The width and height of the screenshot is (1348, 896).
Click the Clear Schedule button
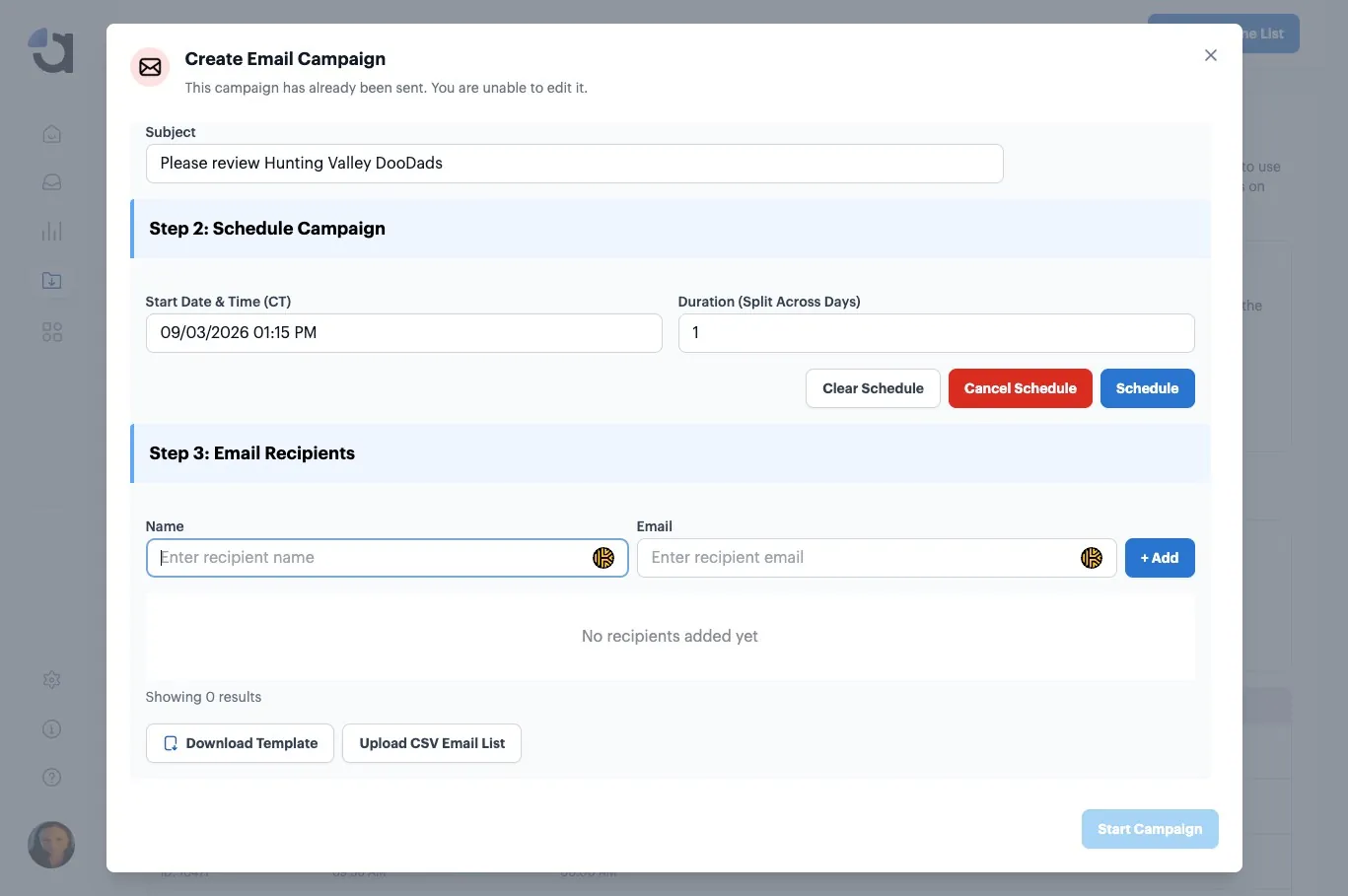(873, 388)
